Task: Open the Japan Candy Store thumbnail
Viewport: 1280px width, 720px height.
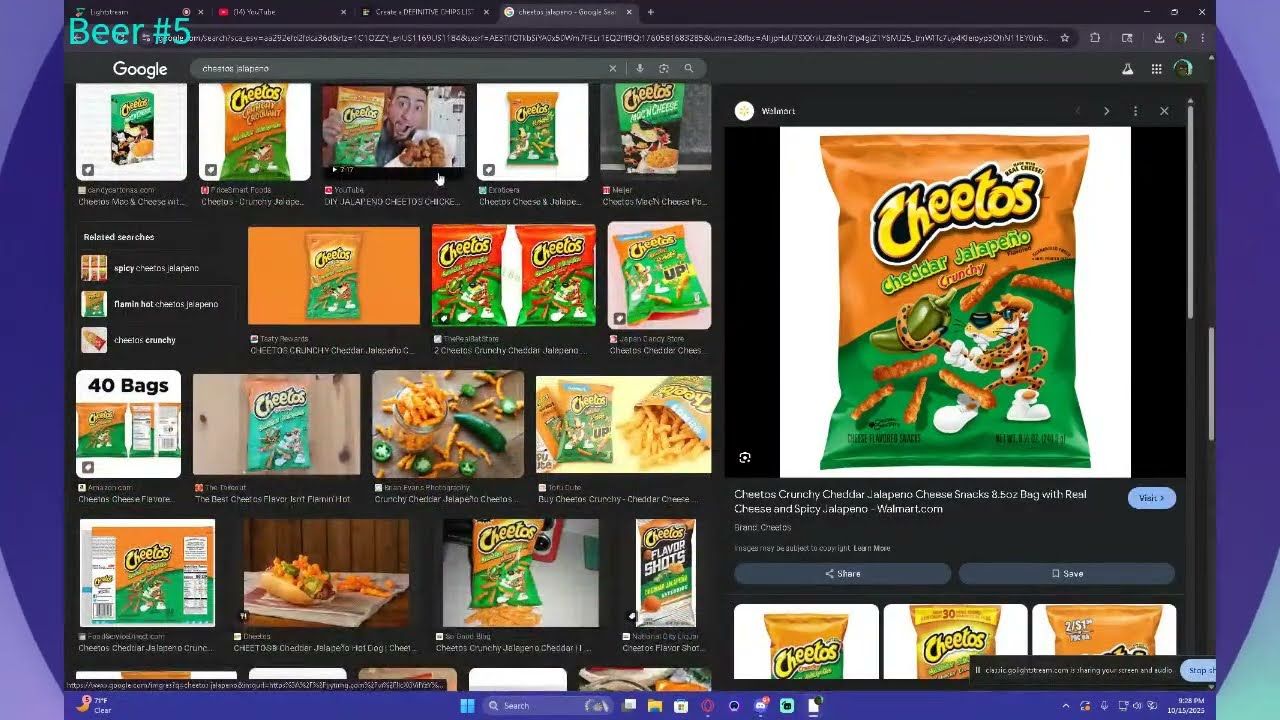Action: point(659,276)
